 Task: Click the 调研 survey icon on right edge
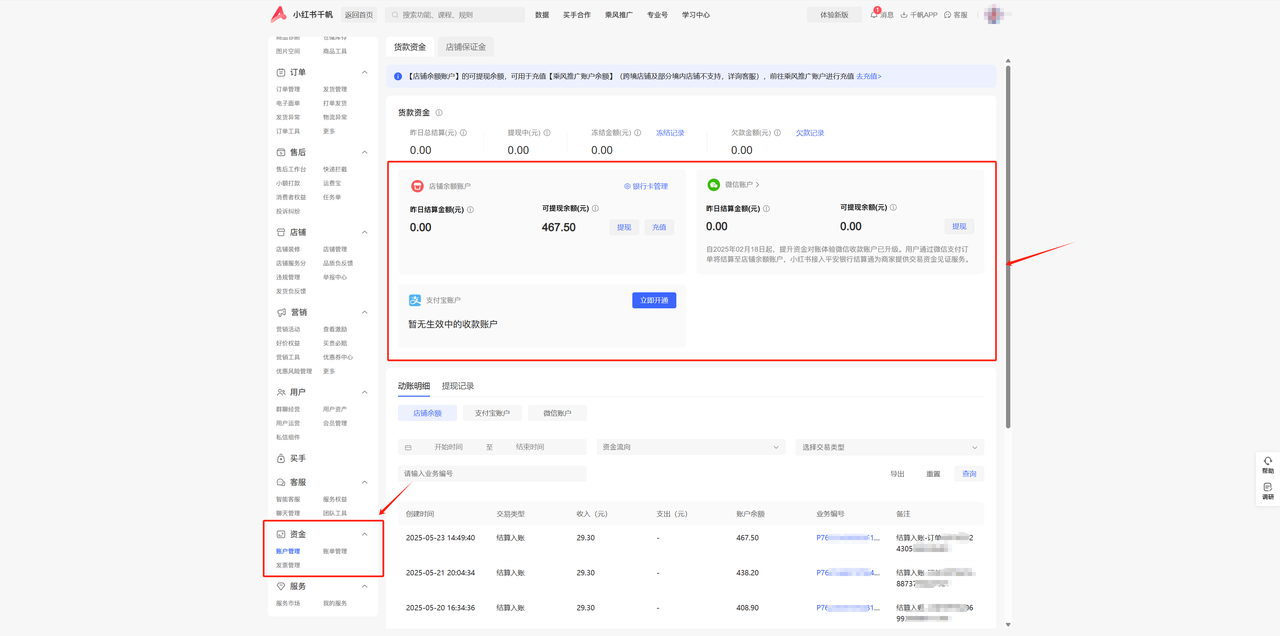point(1267,488)
